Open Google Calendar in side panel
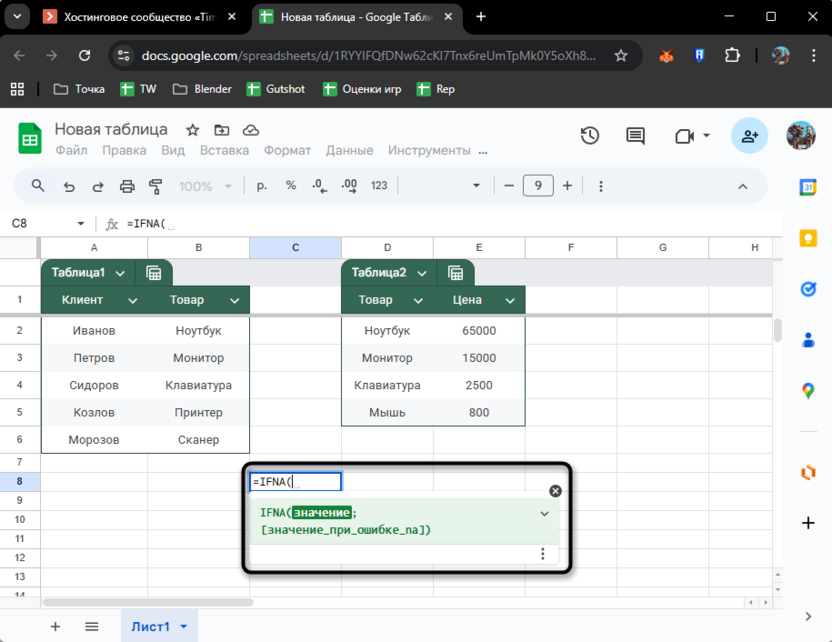The width and height of the screenshot is (832, 642). point(808,187)
